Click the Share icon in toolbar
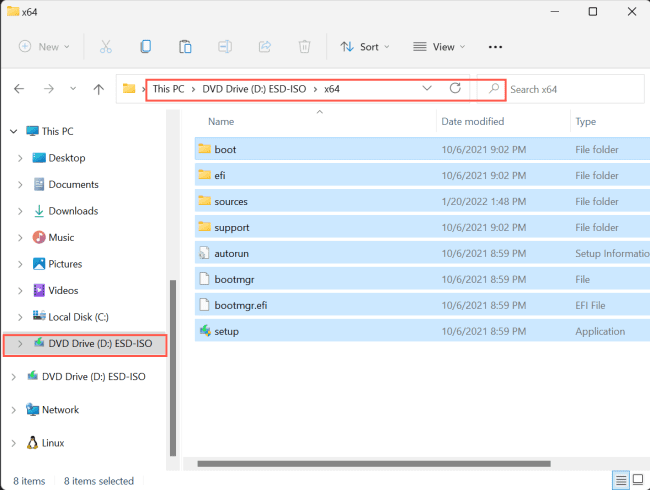Image resolution: width=650 pixels, height=490 pixels. 264,47
